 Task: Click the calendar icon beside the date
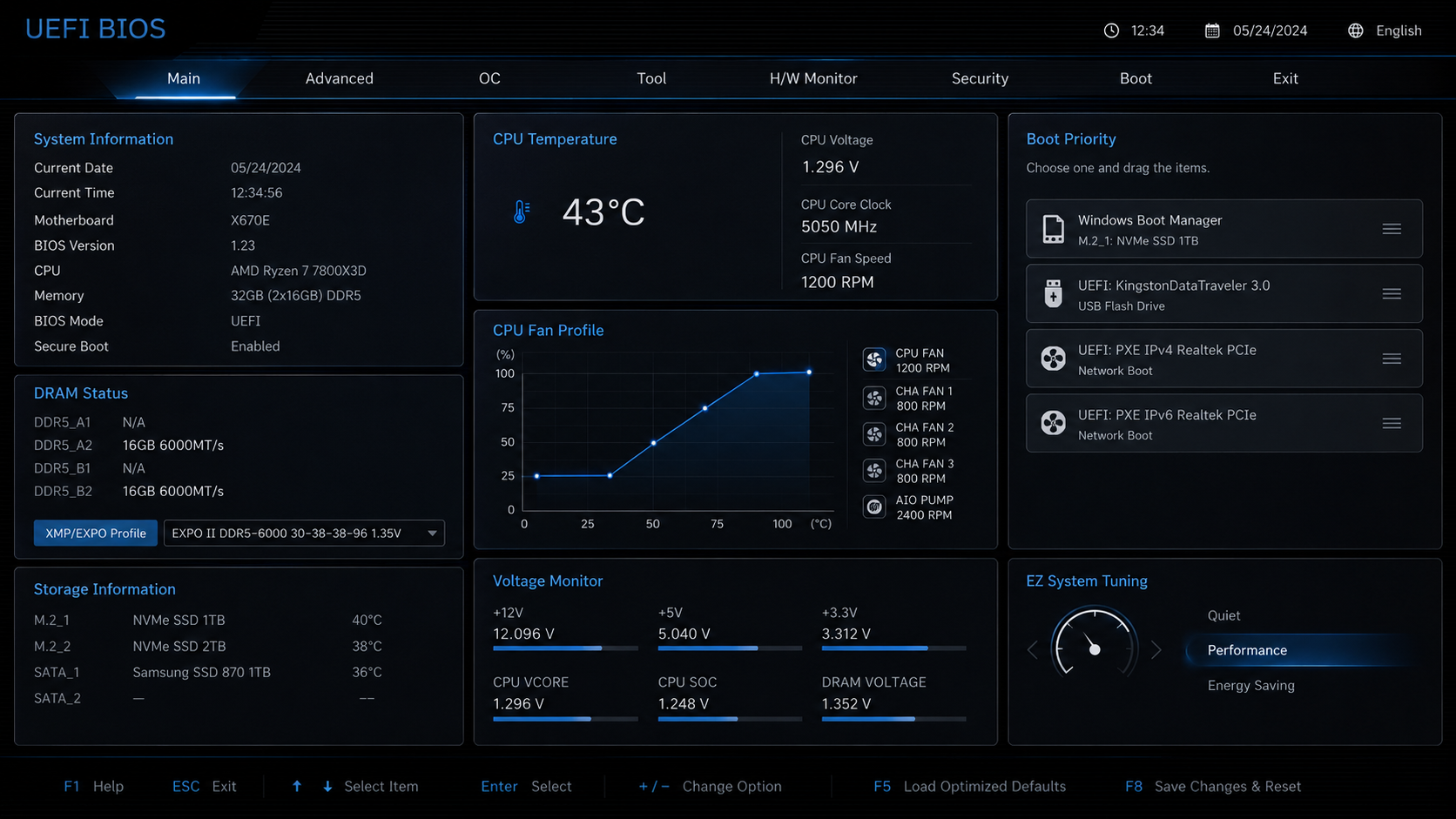pos(1212,30)
